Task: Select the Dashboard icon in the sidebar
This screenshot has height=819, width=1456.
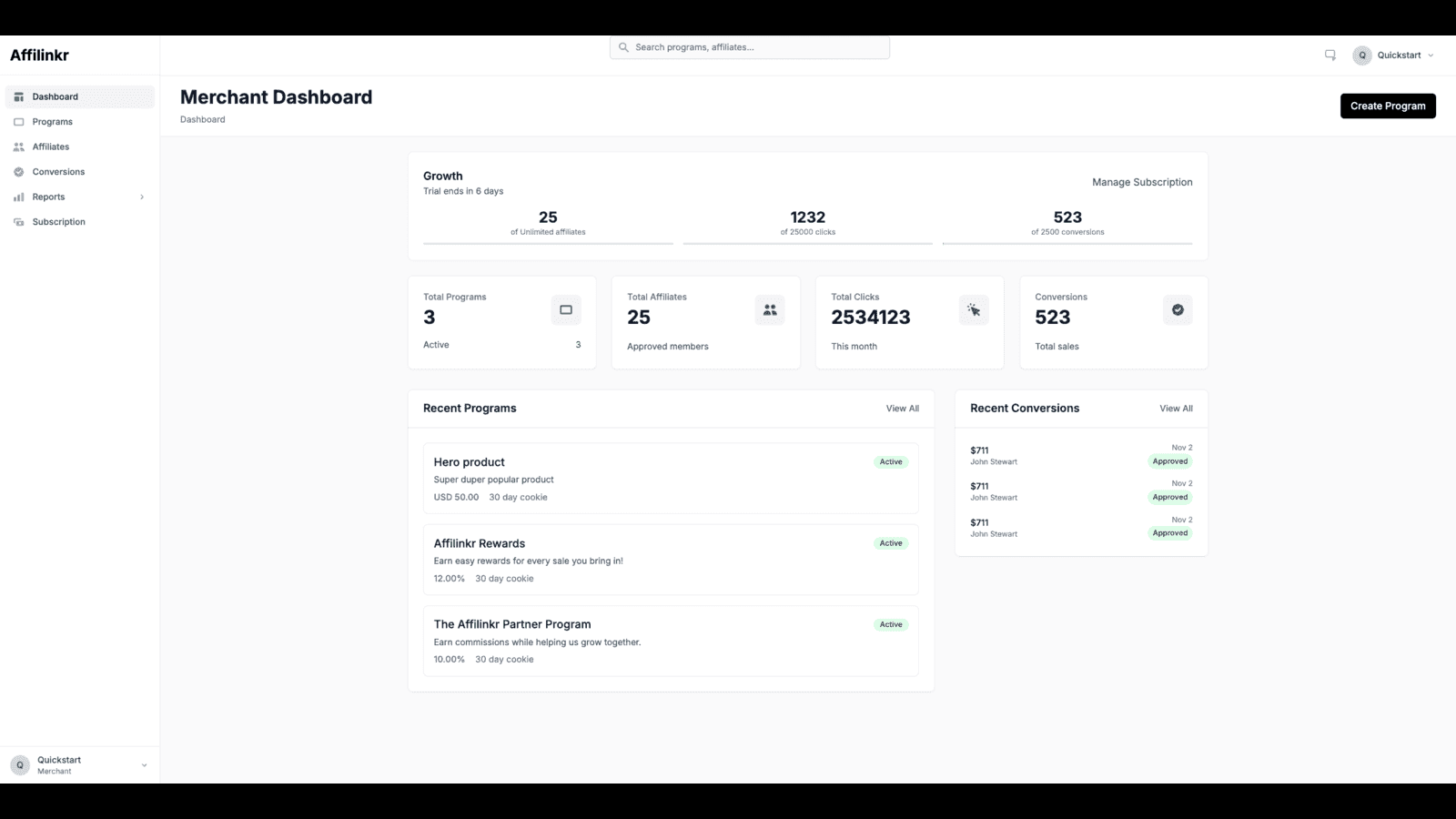Action: pos(18,96)
